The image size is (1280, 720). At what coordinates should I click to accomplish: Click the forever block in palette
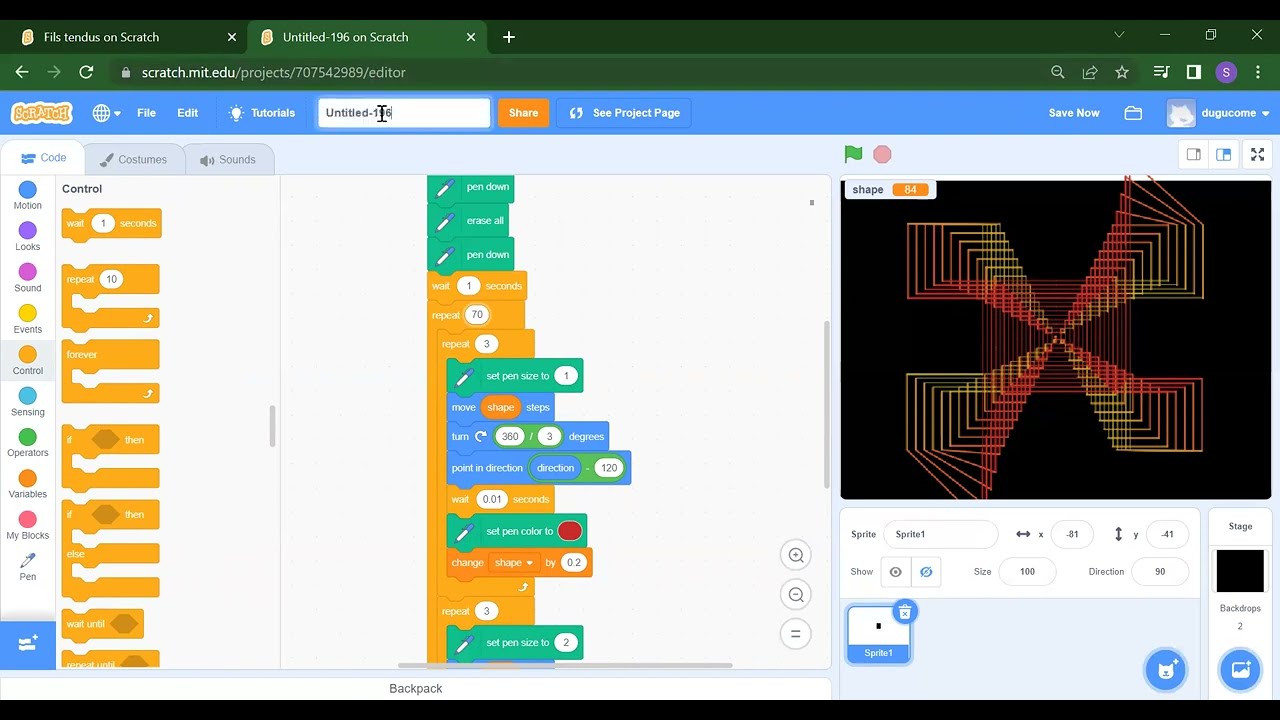110,370
